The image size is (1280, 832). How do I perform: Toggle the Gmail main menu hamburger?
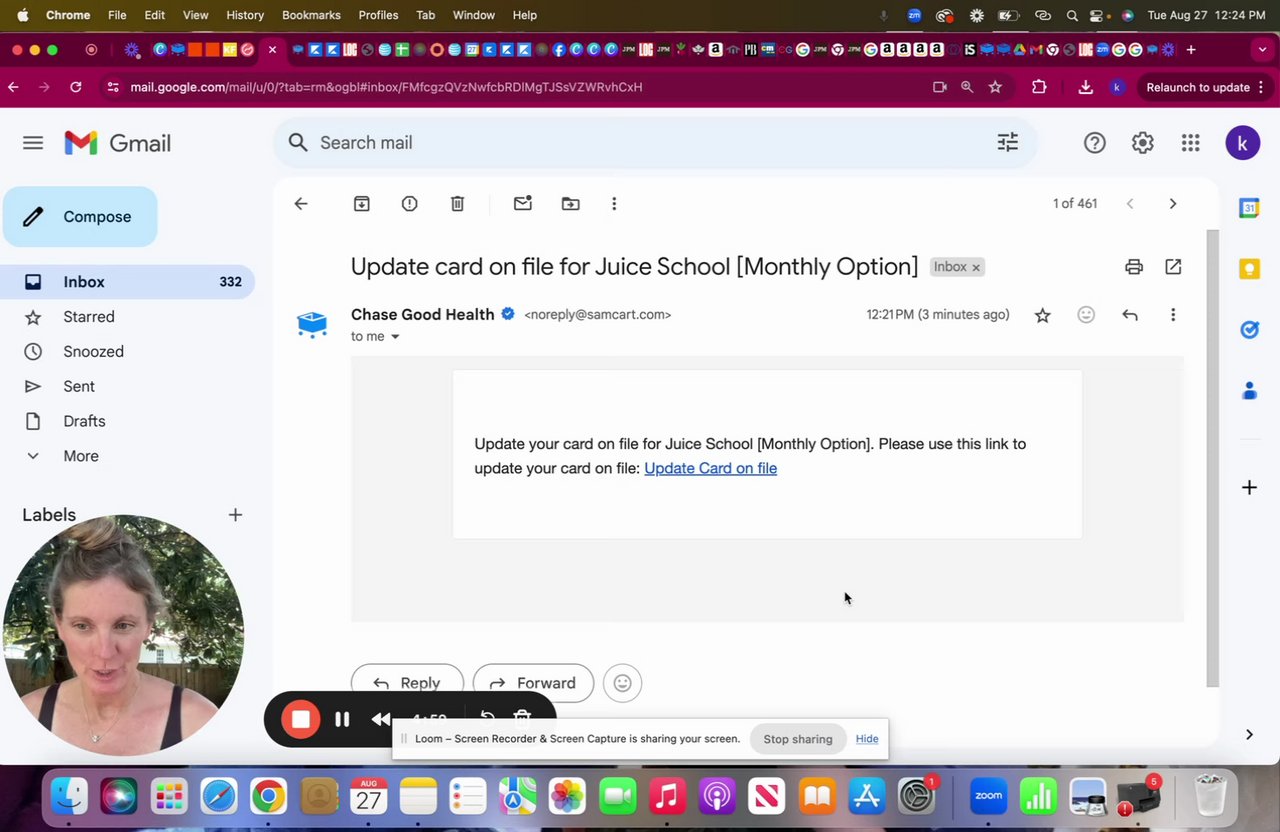33,143
